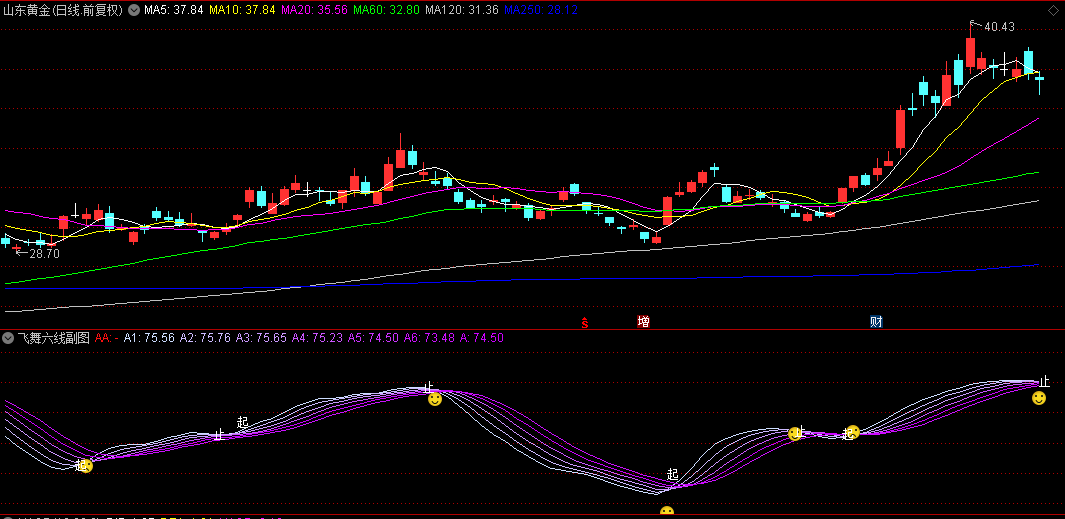Viewport: 1065px width, 519px height.
Task: Select the MA60 green indicator label
Action: (387, 10)
